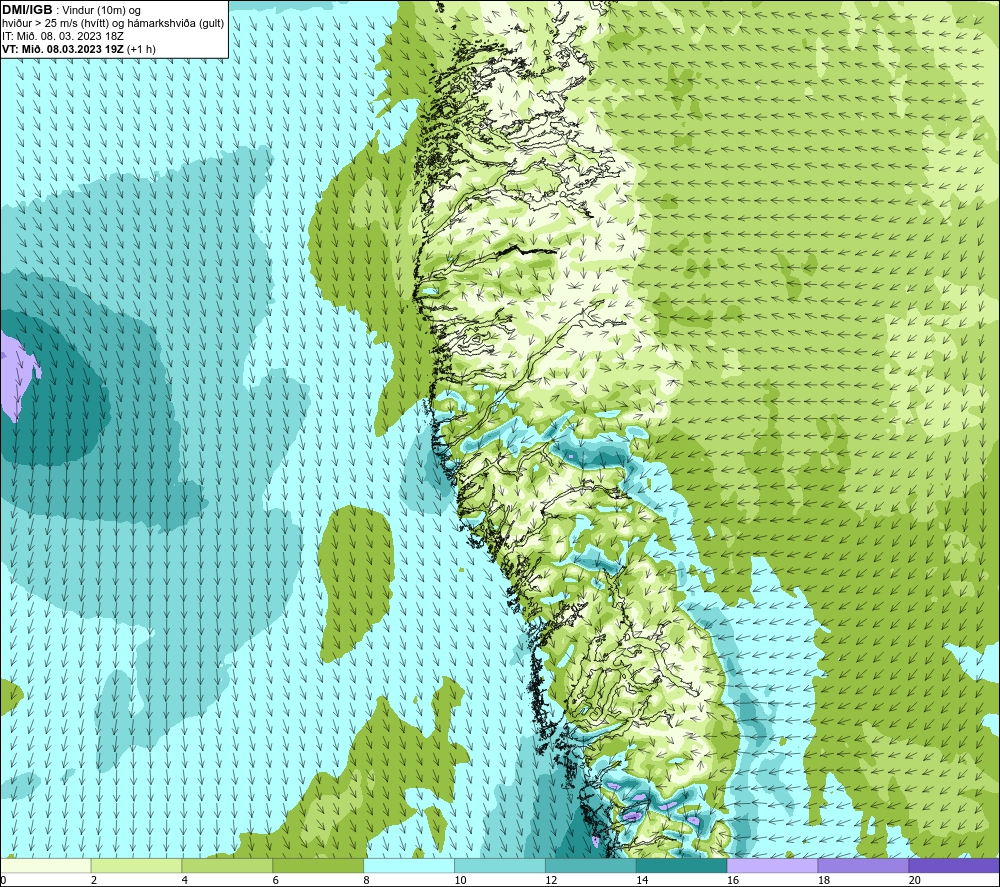
Task: Pick the teal 12–14 m/s legend swatch
Action: click(x=591, y=865)
